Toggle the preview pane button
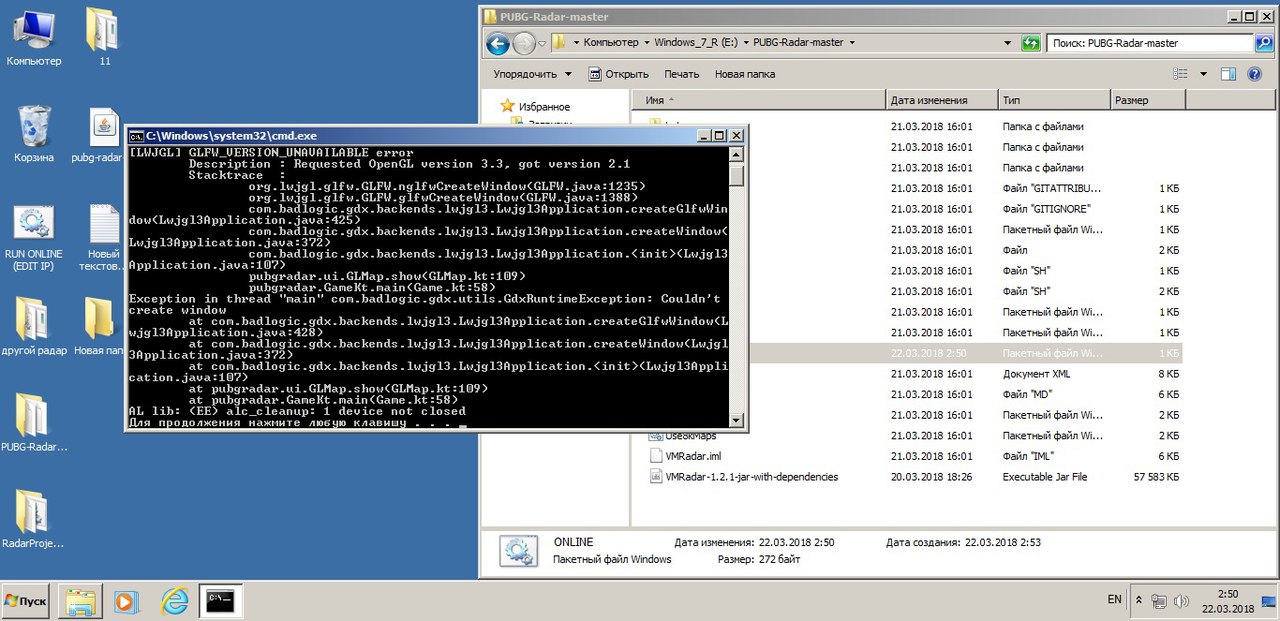Screen dimensions: 1280x621 point(1228,74)
